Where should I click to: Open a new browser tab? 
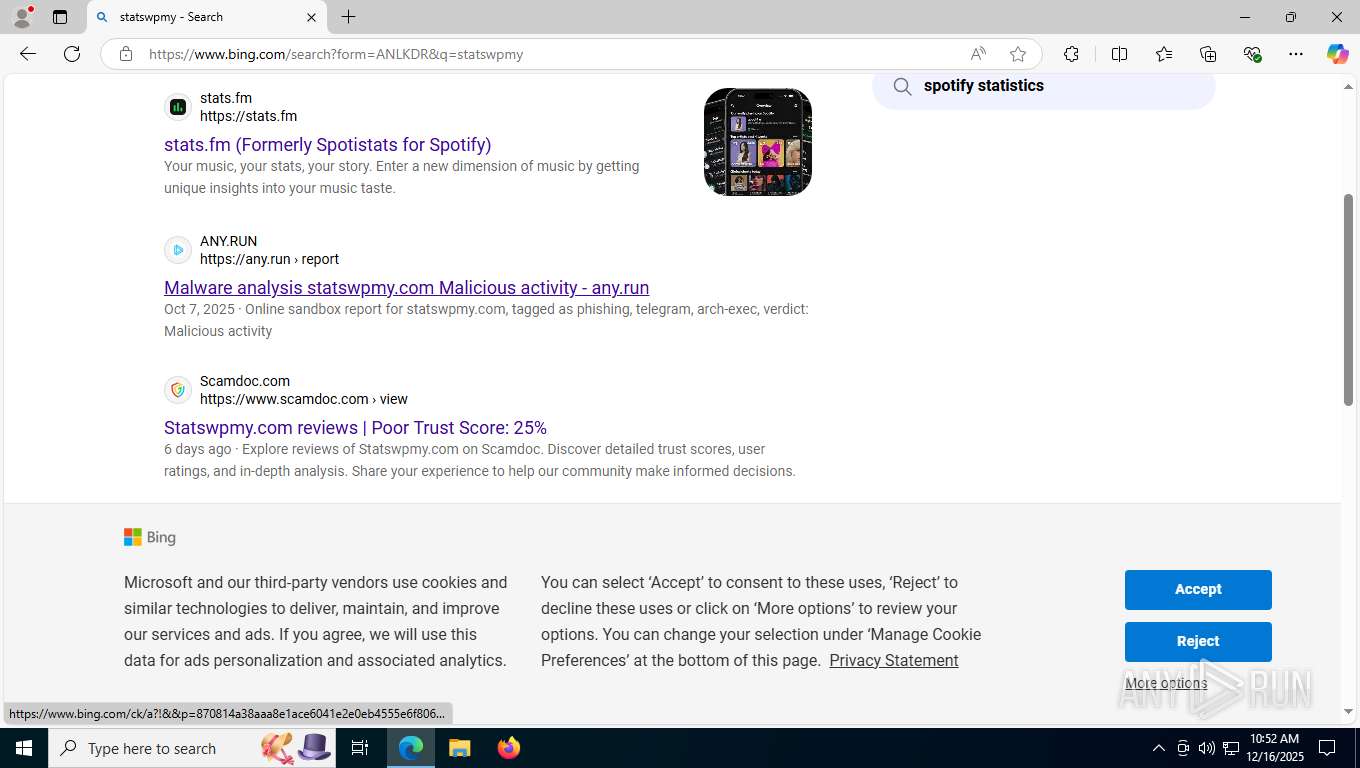click(x=348, y=17)
